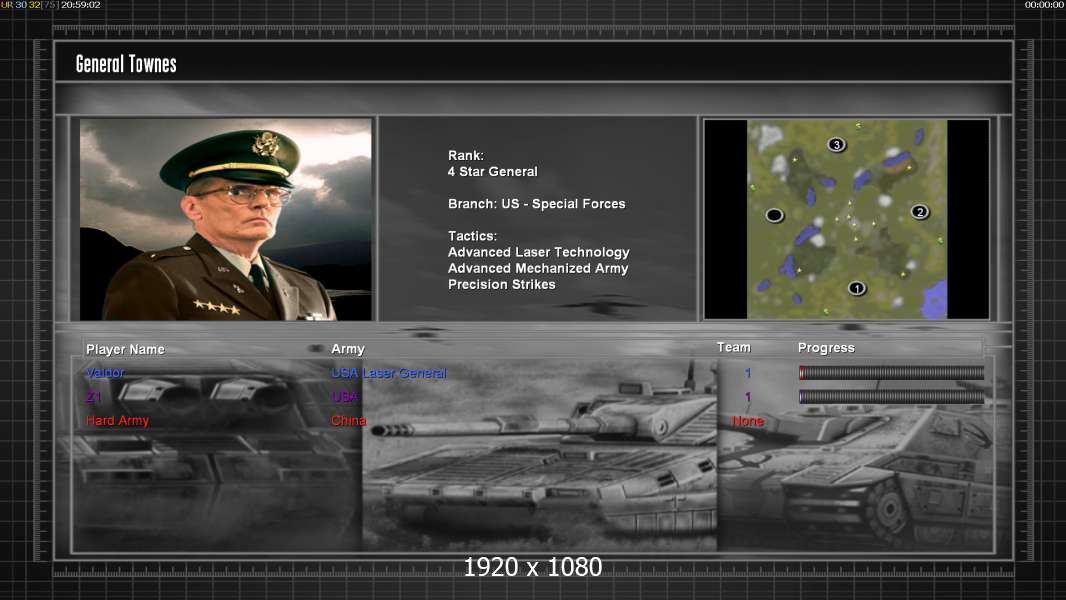Click team number 1 in Z1's row
1066x600 pixels.
pos(748,397)
